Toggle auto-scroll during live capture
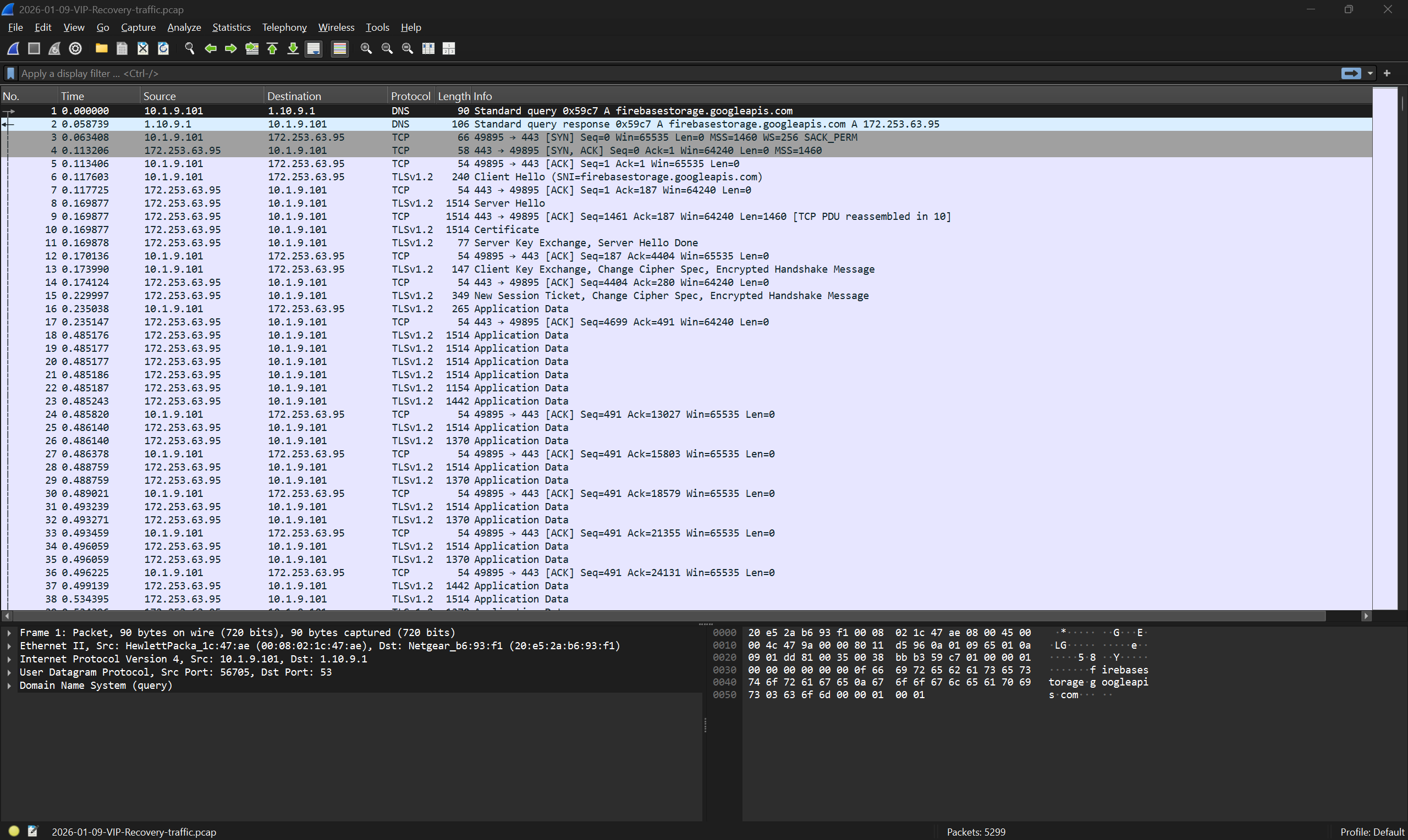This screenshot has height=840, width=1408. 313,49
